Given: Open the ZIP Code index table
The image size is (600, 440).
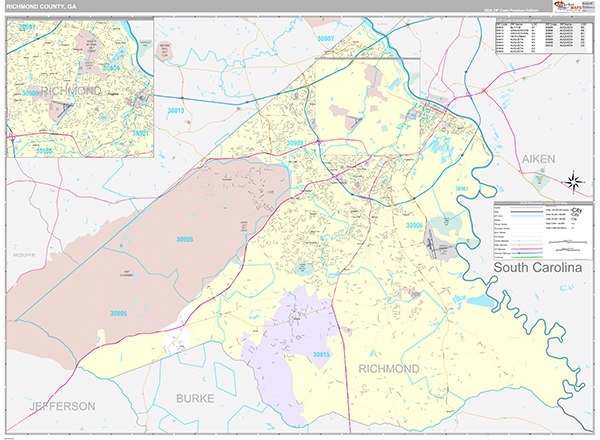Looking at the screenshot, I should [544, 36].
